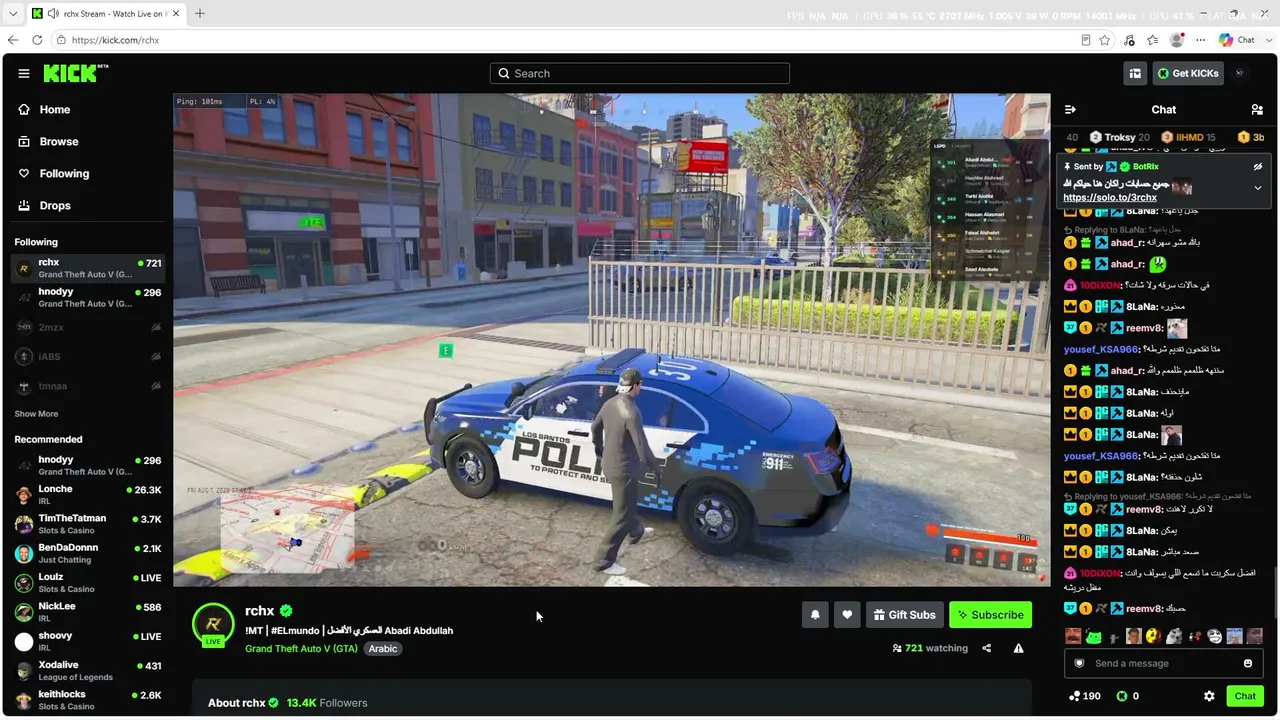Open the user avatar menu
Screen dimensions: 1280x720
pos(1240,73)
